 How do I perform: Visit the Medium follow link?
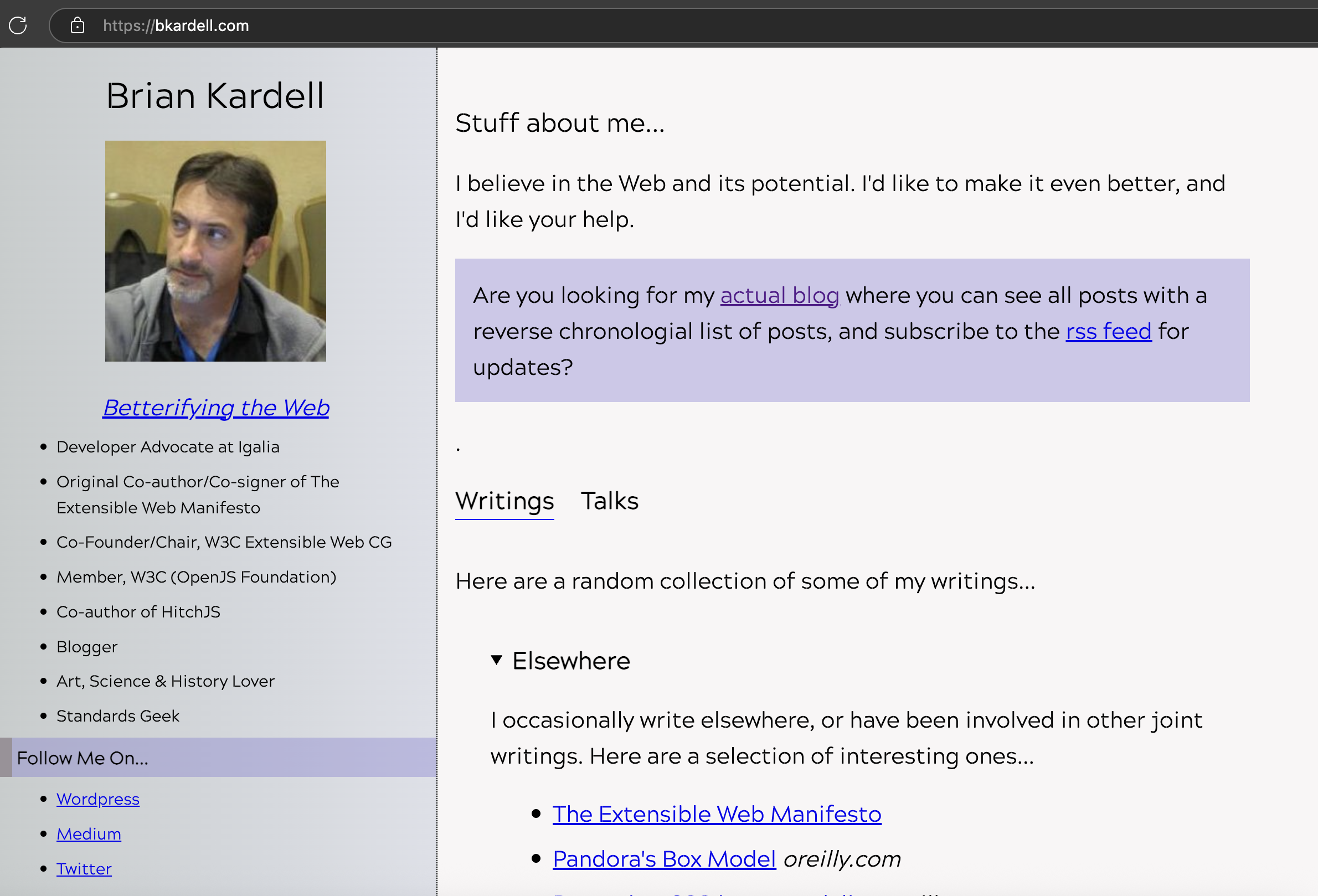(x=89, y=834)
